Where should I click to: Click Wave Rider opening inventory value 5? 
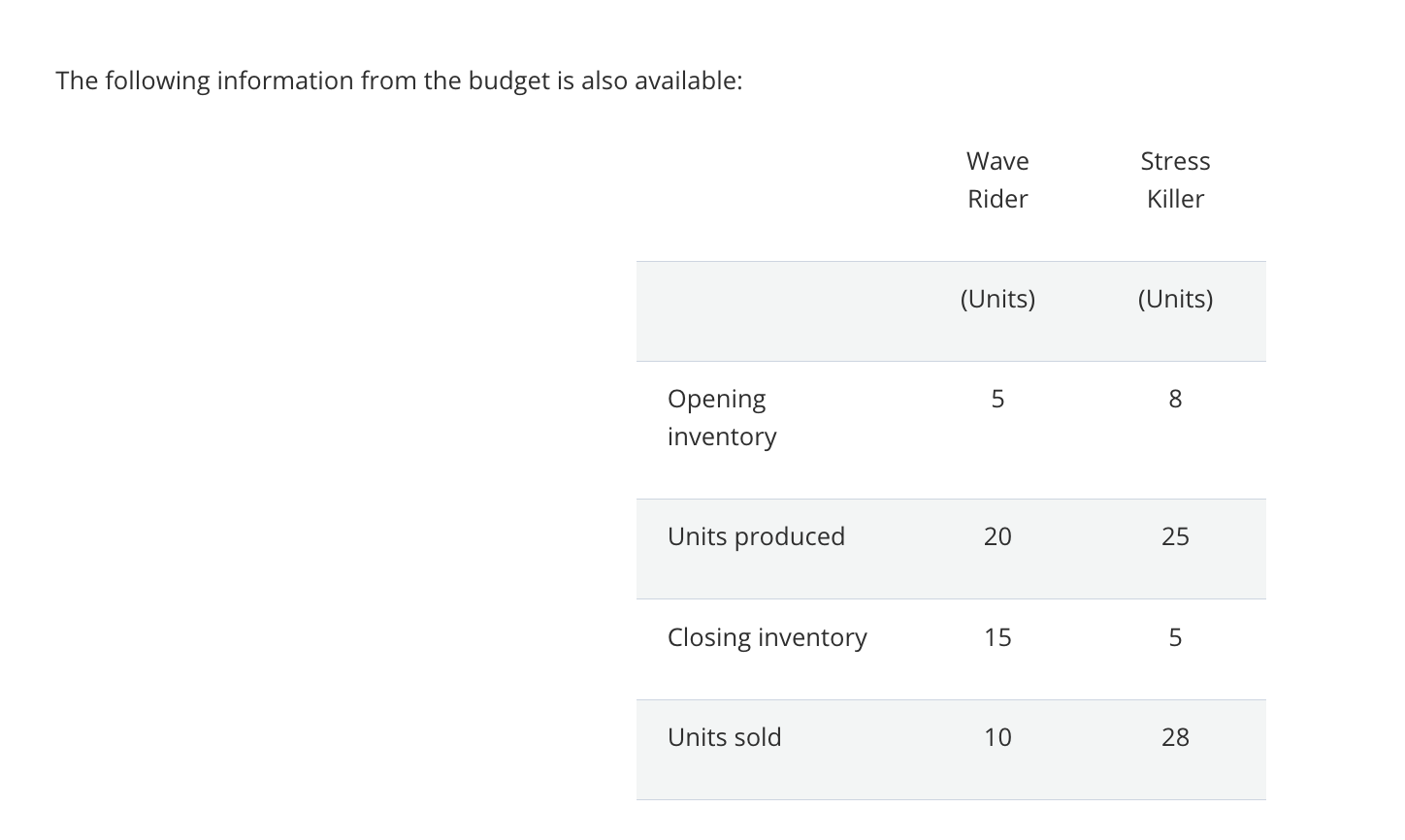[997, 399]
